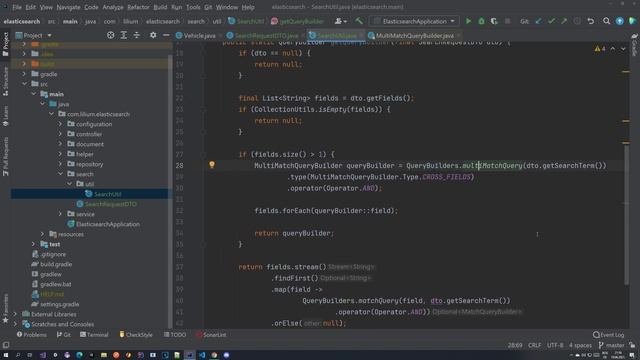Start debugging with the bug icon
640x360 pixels.
481,21
